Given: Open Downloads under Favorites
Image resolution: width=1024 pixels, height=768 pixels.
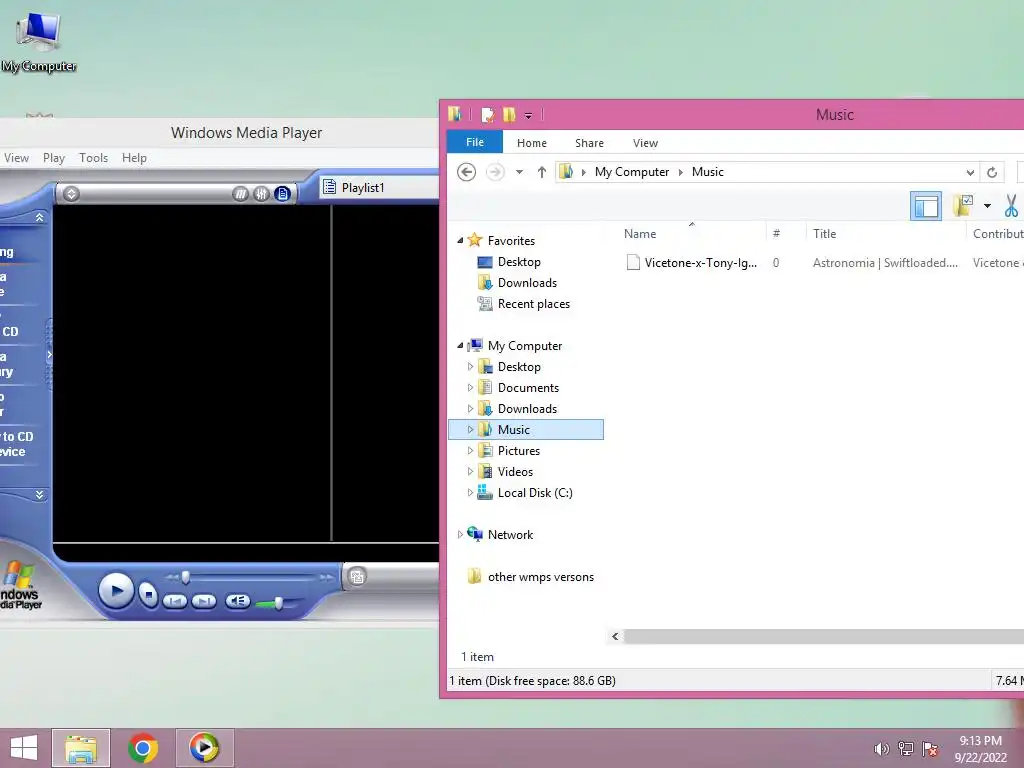Looking at the screenshot, I should [527, 283].
